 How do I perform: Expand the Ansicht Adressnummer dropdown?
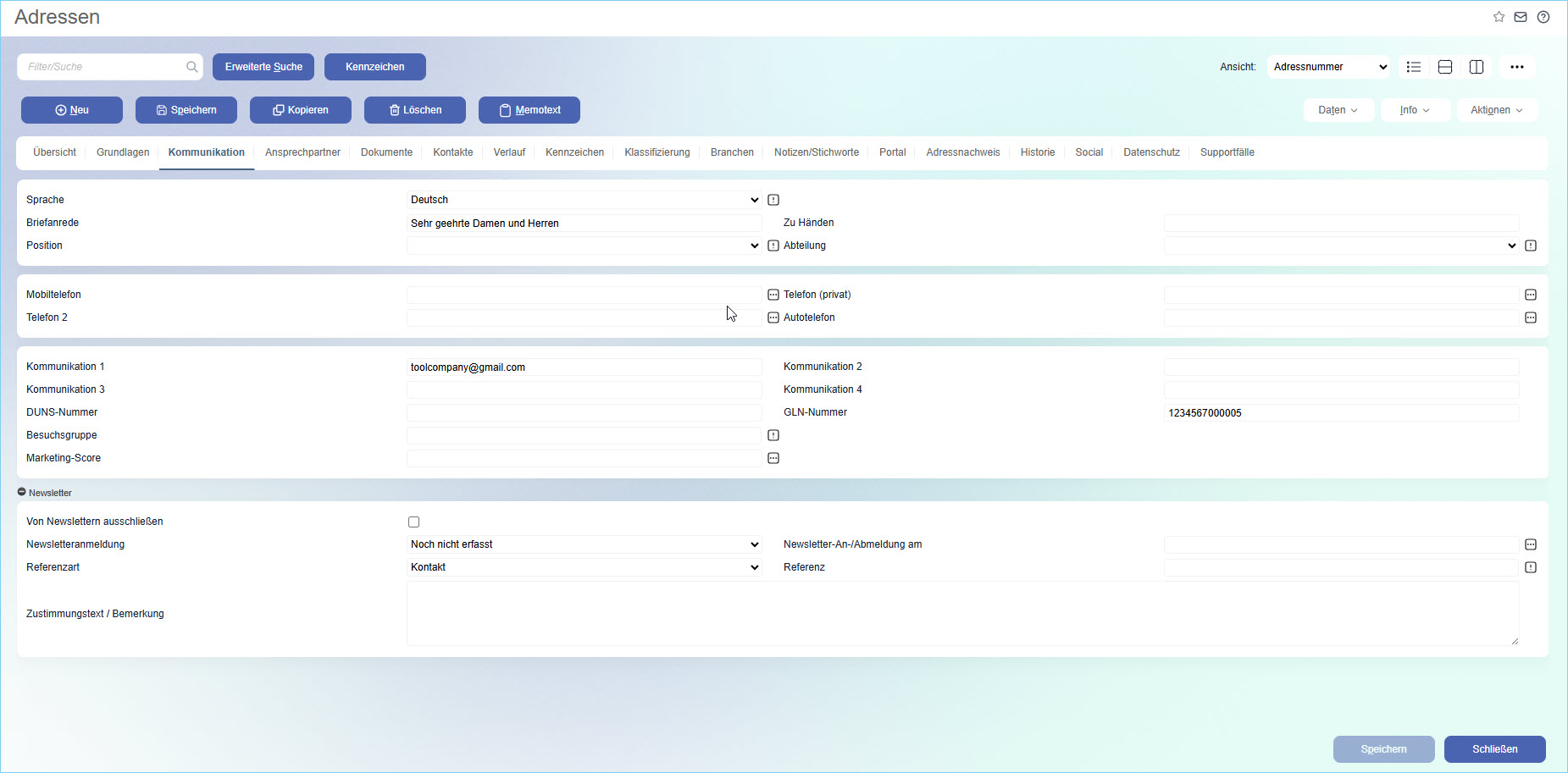(1328, 67)
